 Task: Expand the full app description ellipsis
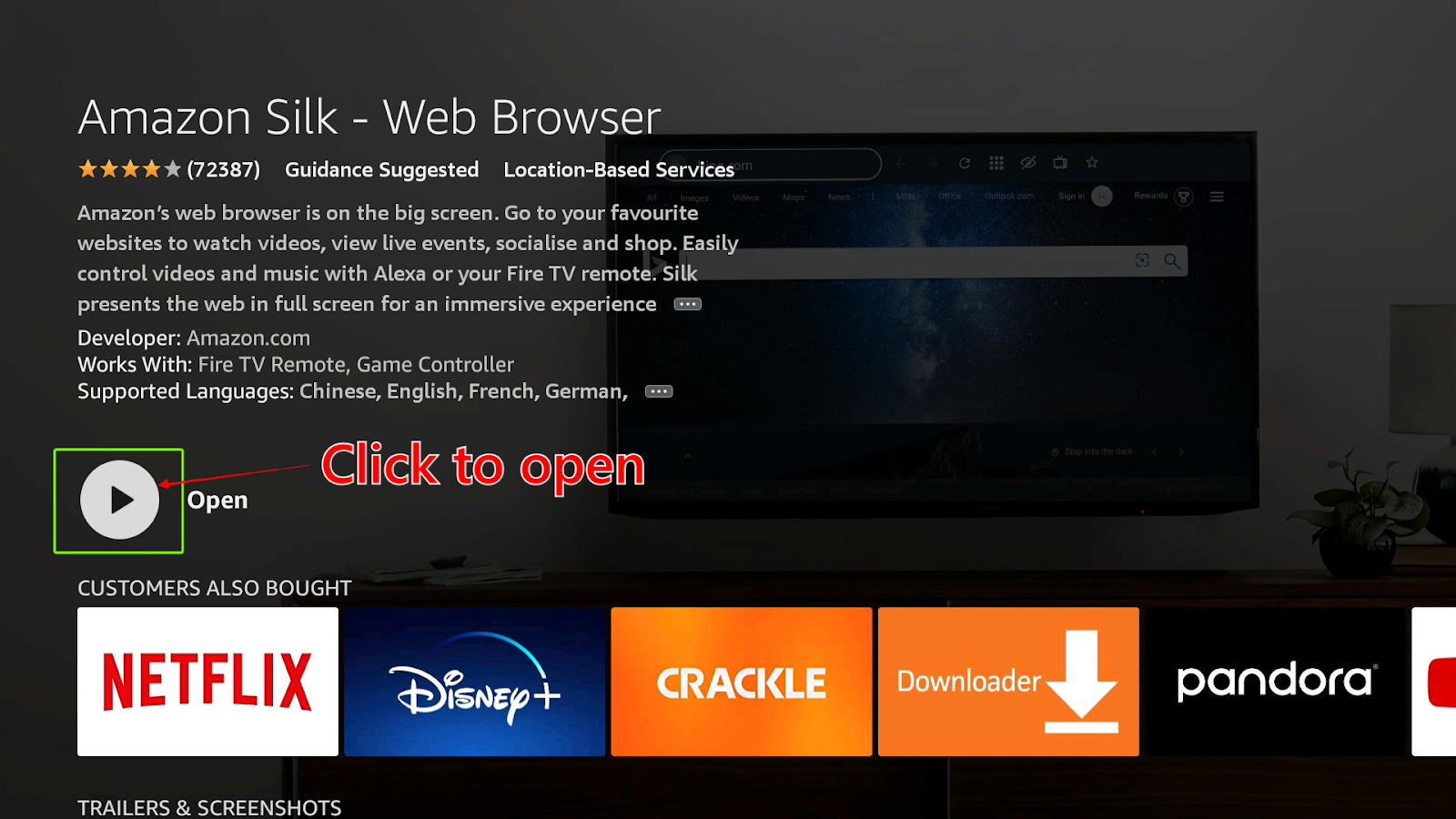pos(687,304)
